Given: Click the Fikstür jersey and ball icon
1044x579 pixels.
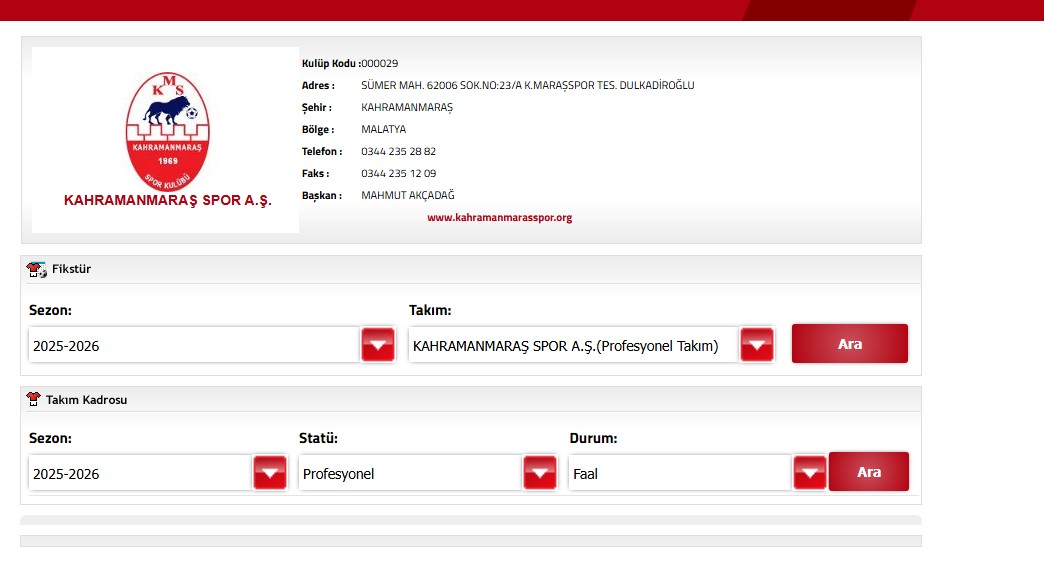Looking at the screenshot, I should tap(36, 270).
